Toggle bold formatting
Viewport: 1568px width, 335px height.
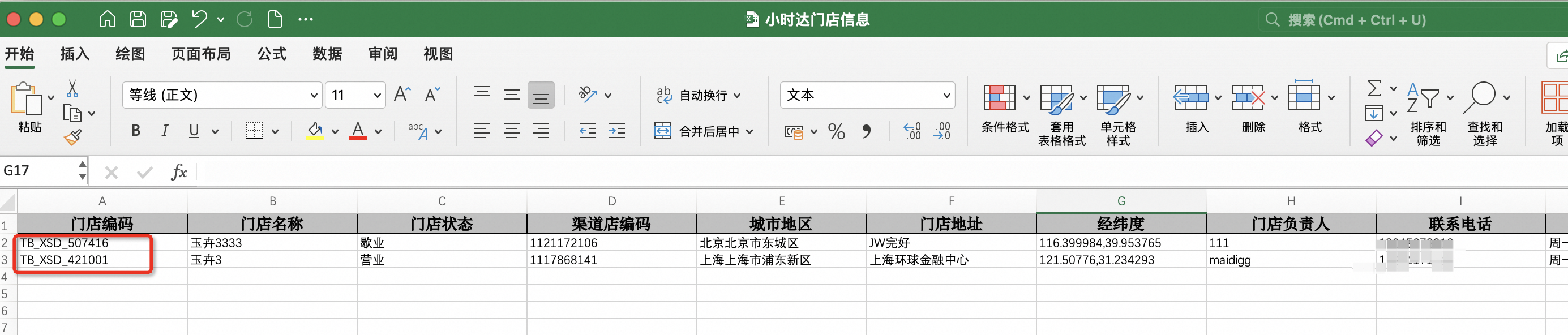click(x=136, y=131)
